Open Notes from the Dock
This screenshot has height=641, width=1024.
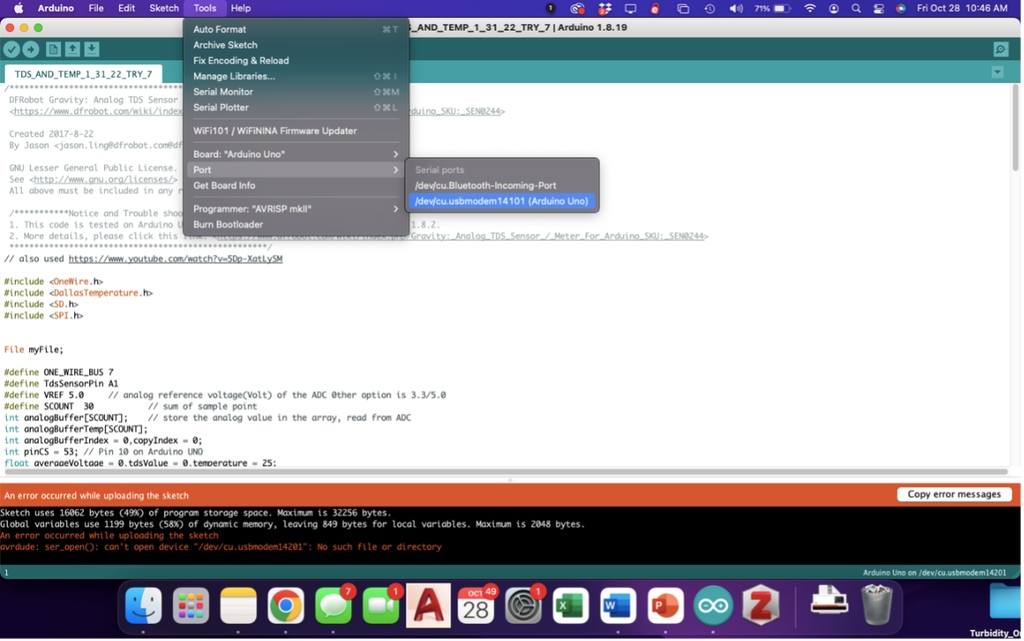tap(238, 606)
